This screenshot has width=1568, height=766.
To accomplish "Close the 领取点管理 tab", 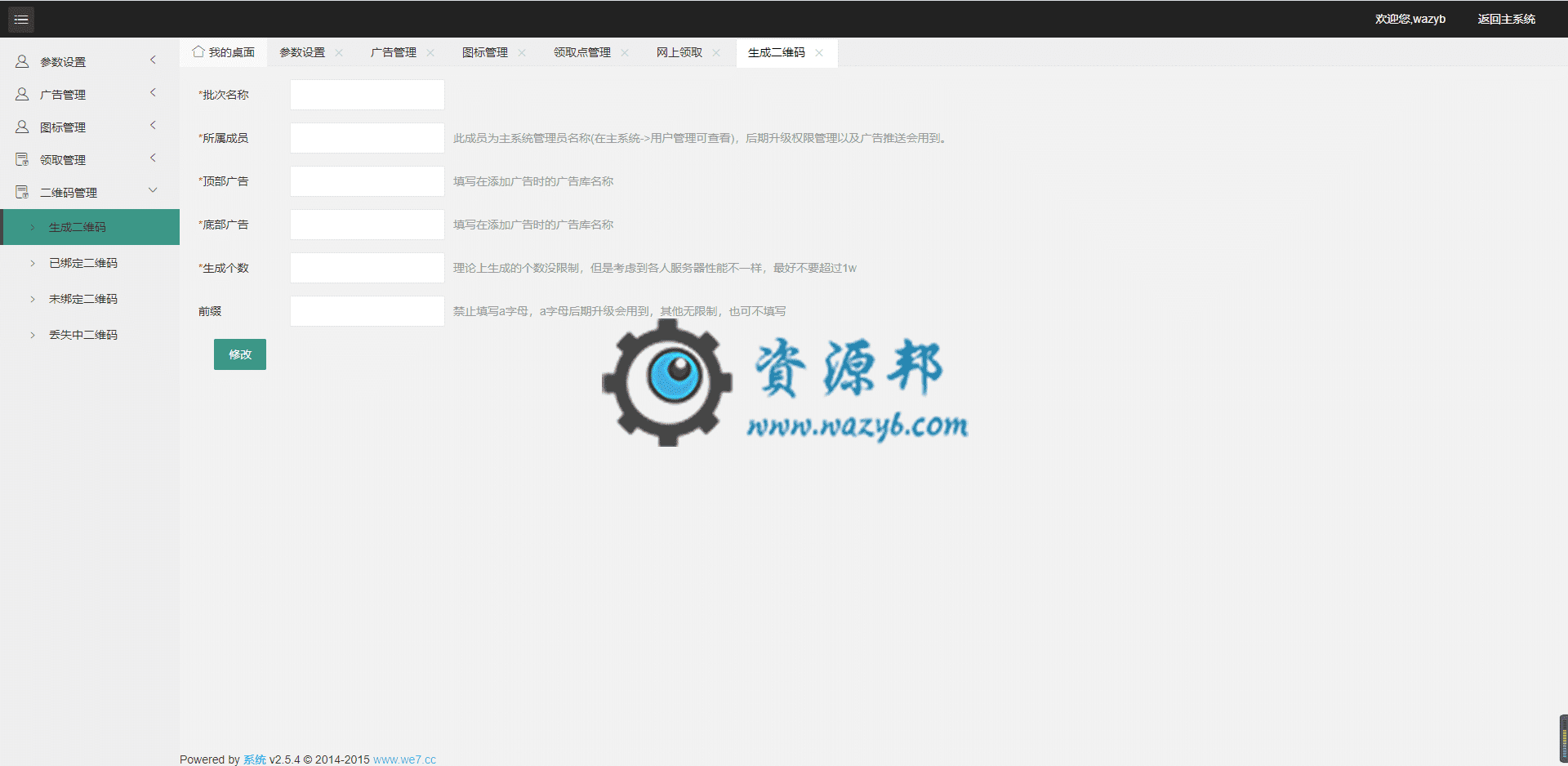I will pyautogui.click(x=625, y=52).
